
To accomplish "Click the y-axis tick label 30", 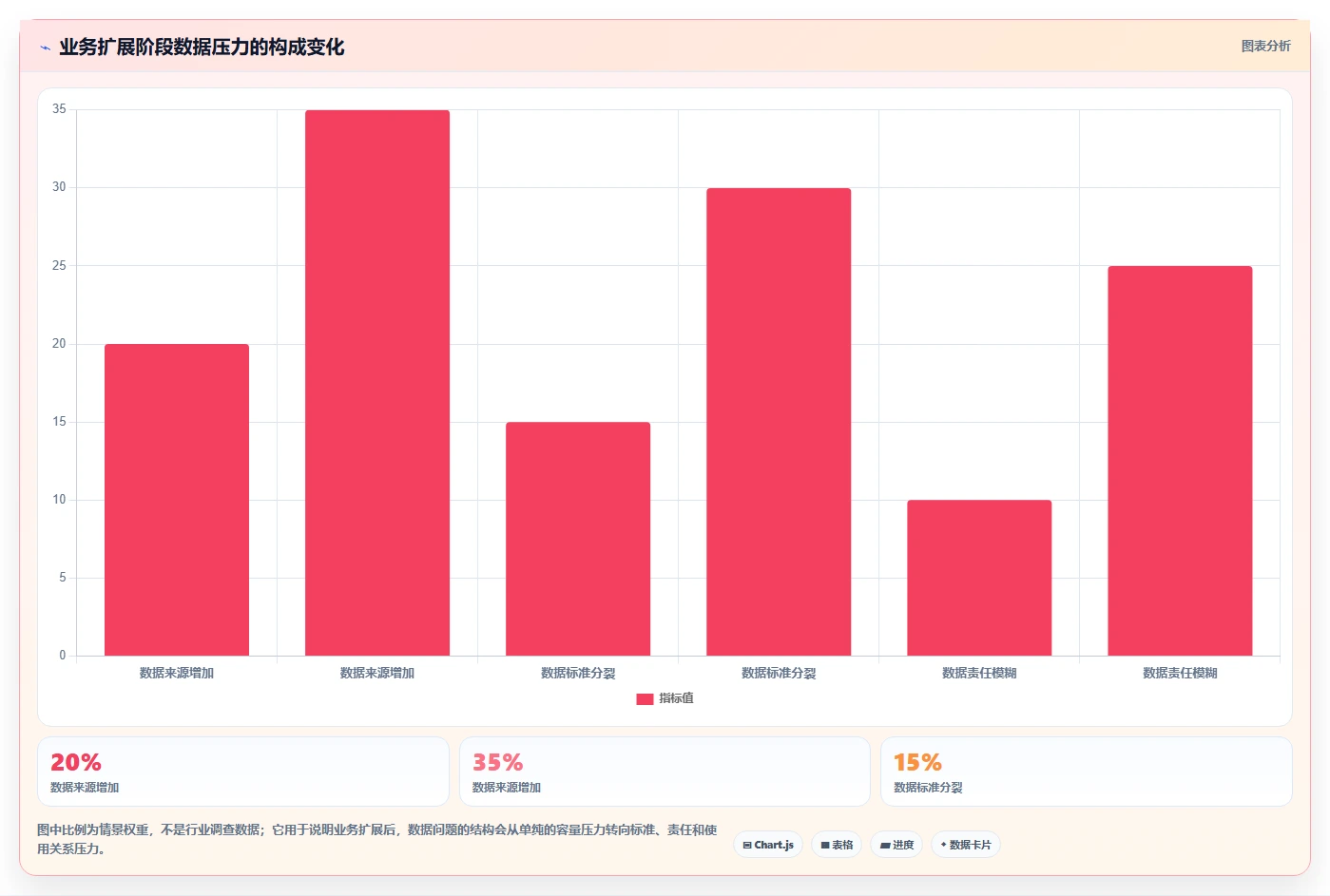I will (59, 187).
